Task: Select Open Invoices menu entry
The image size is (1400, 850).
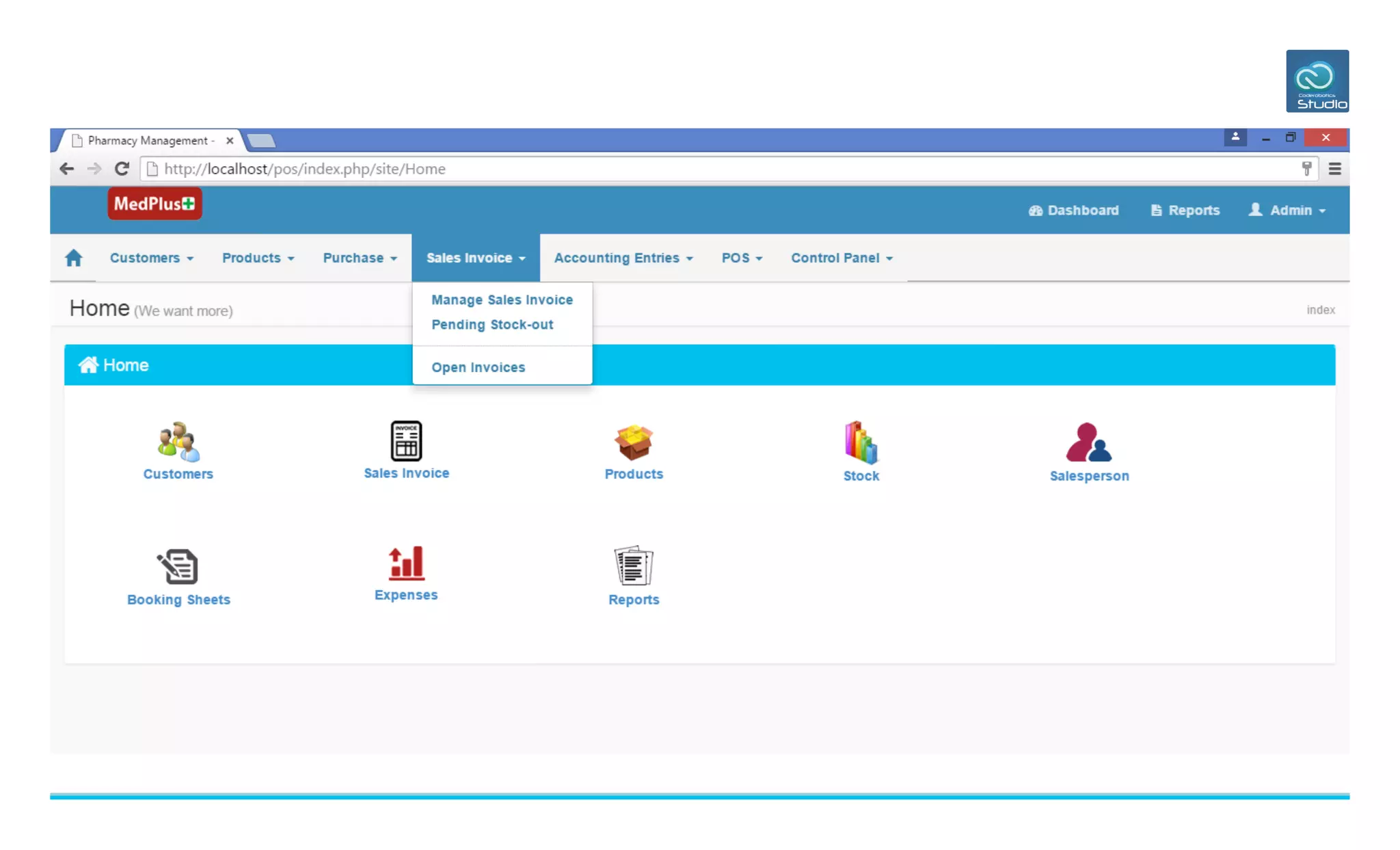Action: [x=478, y=367]
